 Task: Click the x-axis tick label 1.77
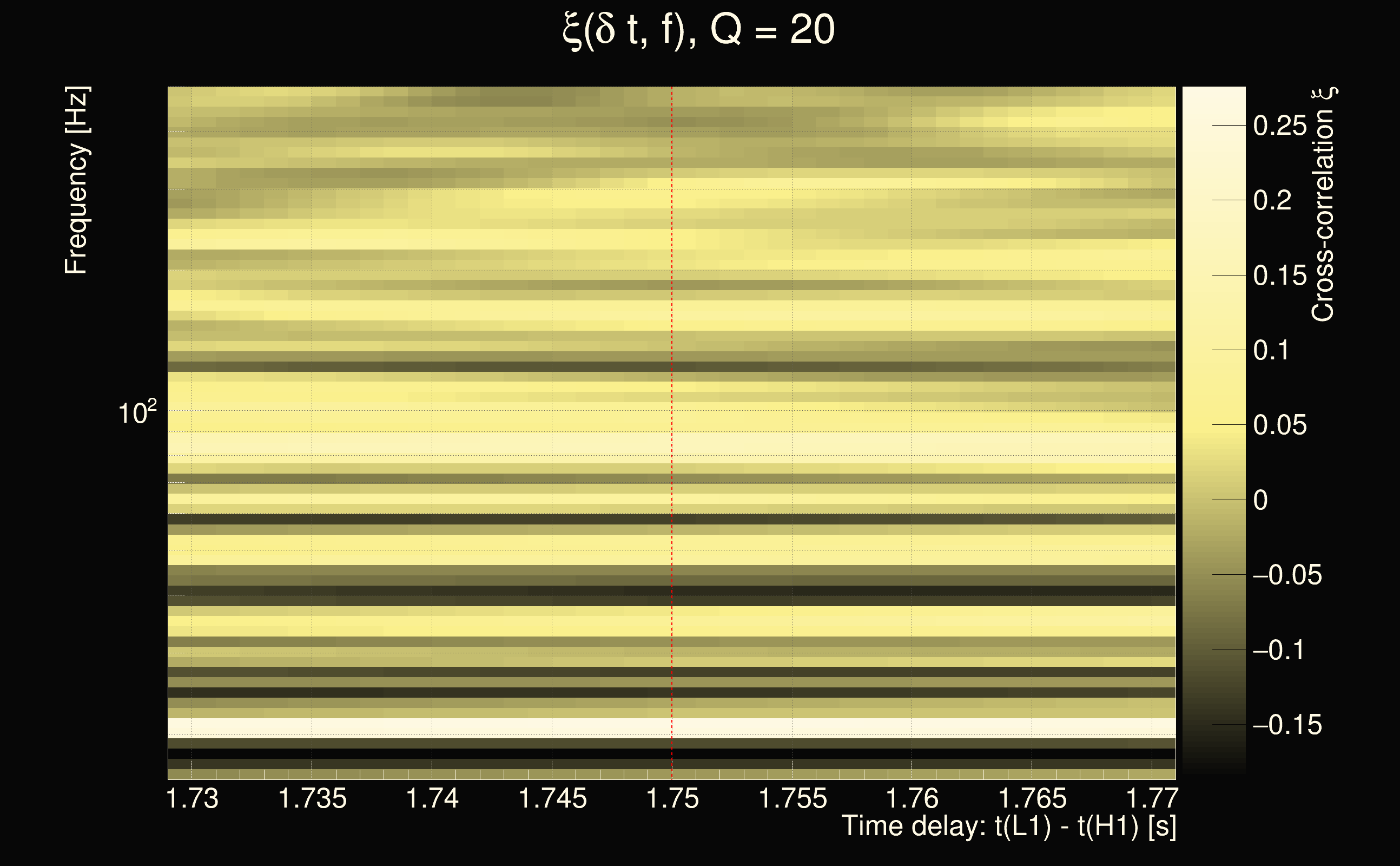pyautogui.click(x=1152, y=798)
